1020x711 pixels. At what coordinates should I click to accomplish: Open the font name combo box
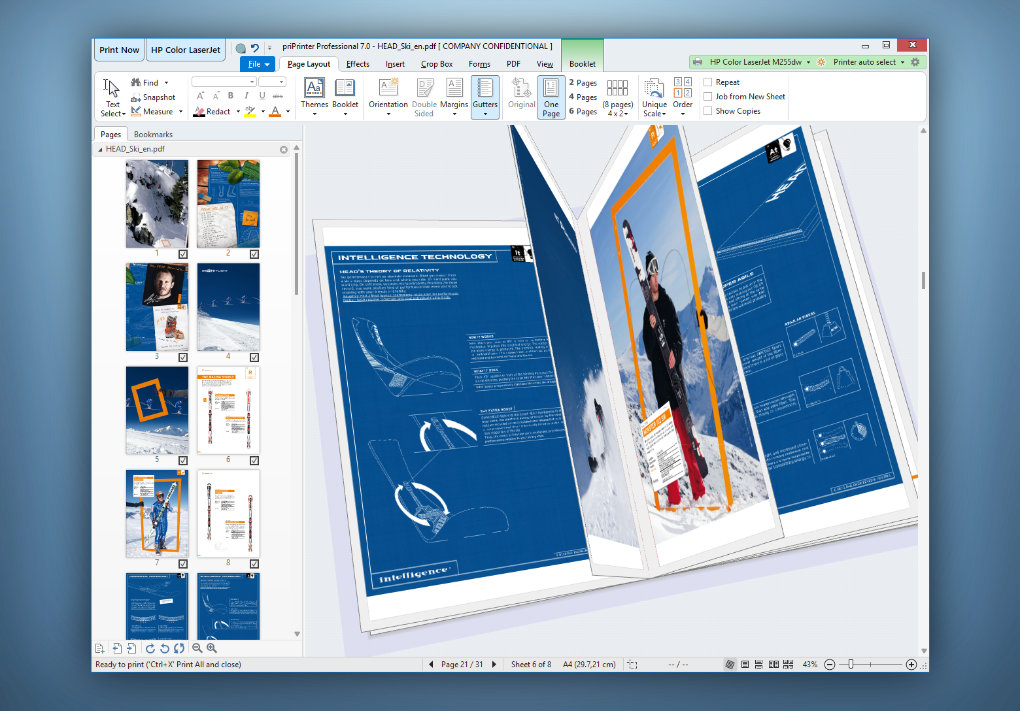point(223,81)
